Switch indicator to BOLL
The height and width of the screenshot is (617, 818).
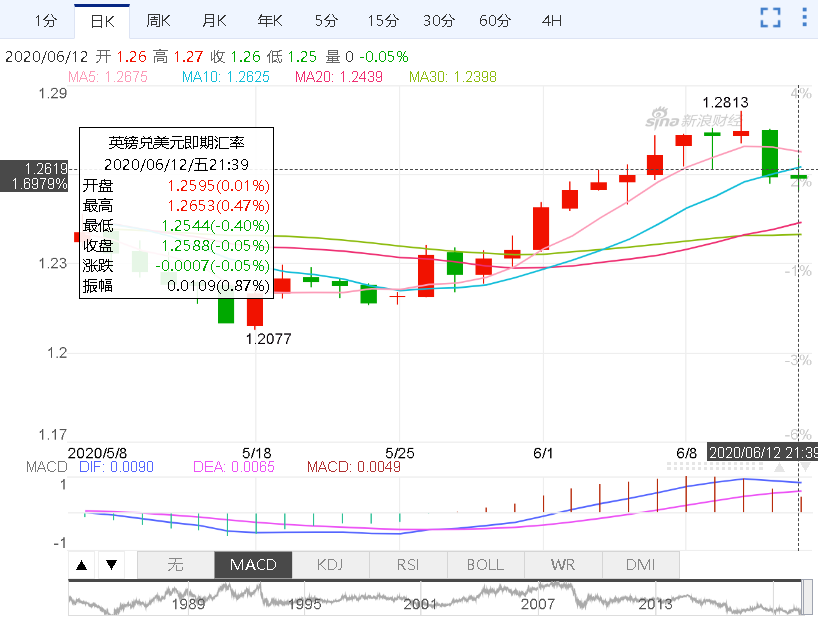pyautogui.click(x=485, y=565)
